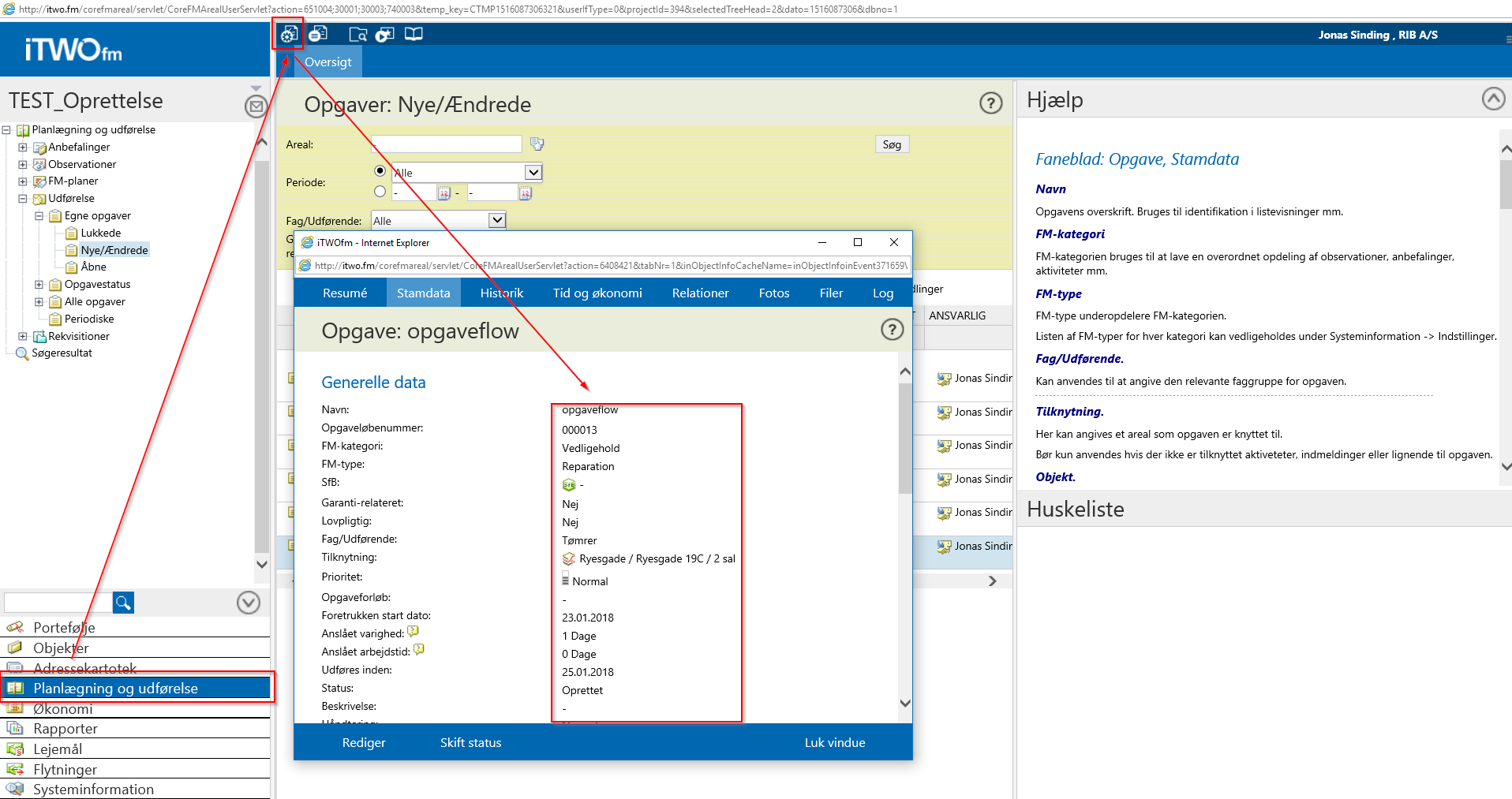1512x799 pixels.
Task: Click the magnifier search button in left panel
Action: [x=123, y=603]
